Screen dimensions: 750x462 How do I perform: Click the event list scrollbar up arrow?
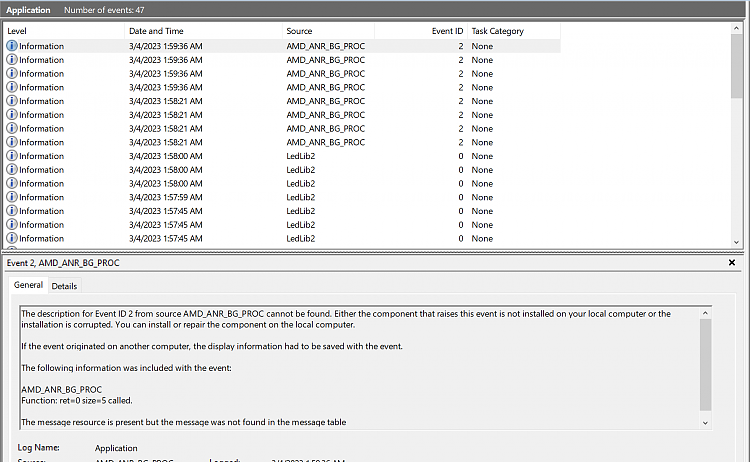736,29
